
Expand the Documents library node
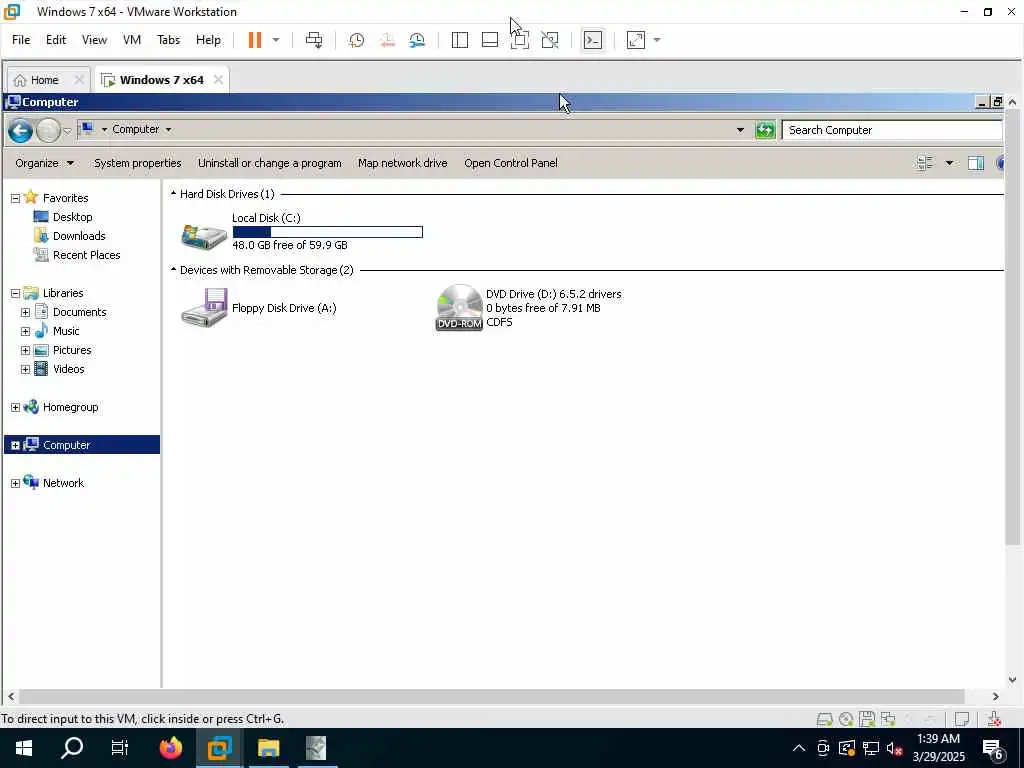pyautogui.click(x=25, y=312)
